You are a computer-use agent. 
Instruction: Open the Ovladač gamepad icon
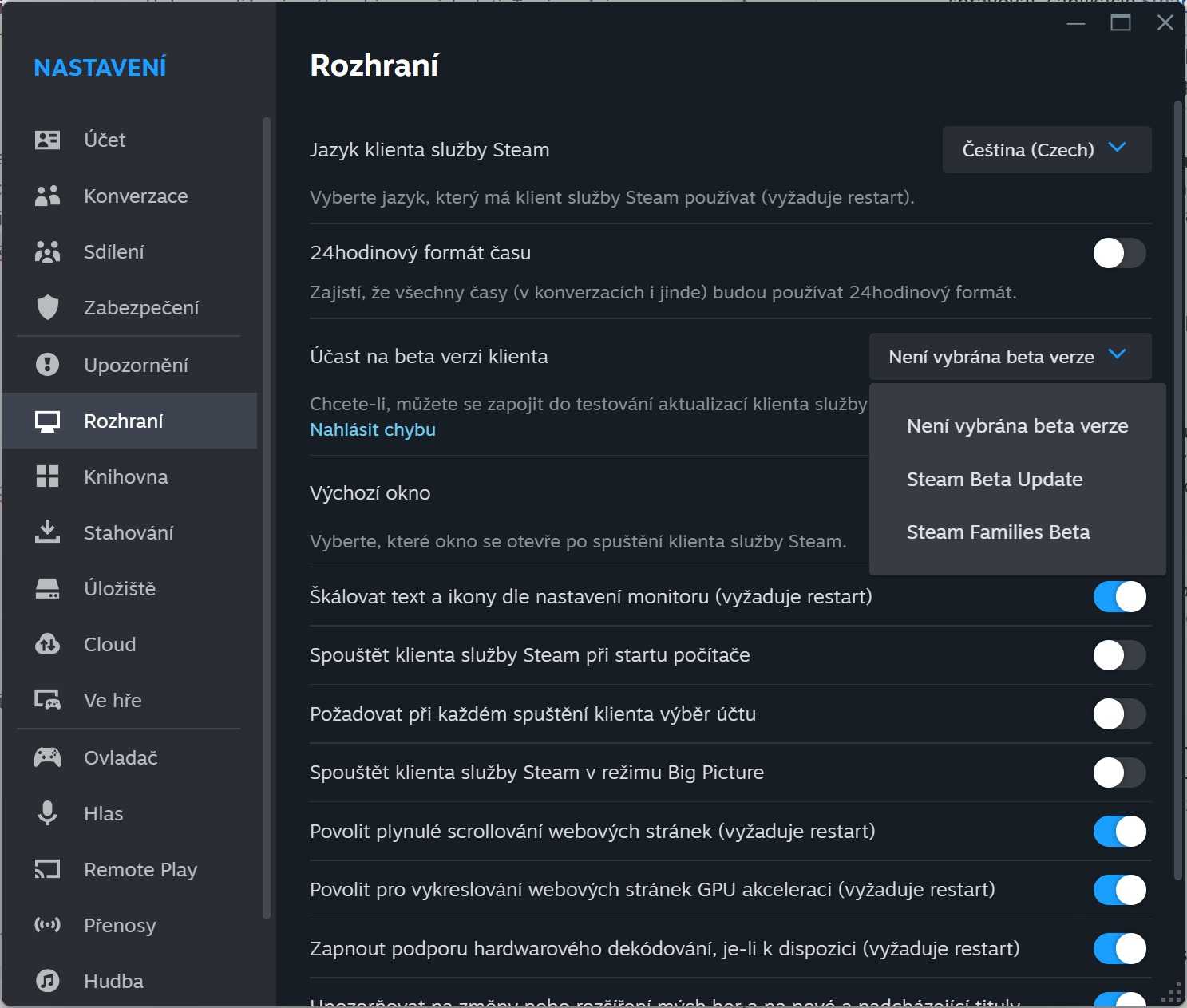pos(47,758)
